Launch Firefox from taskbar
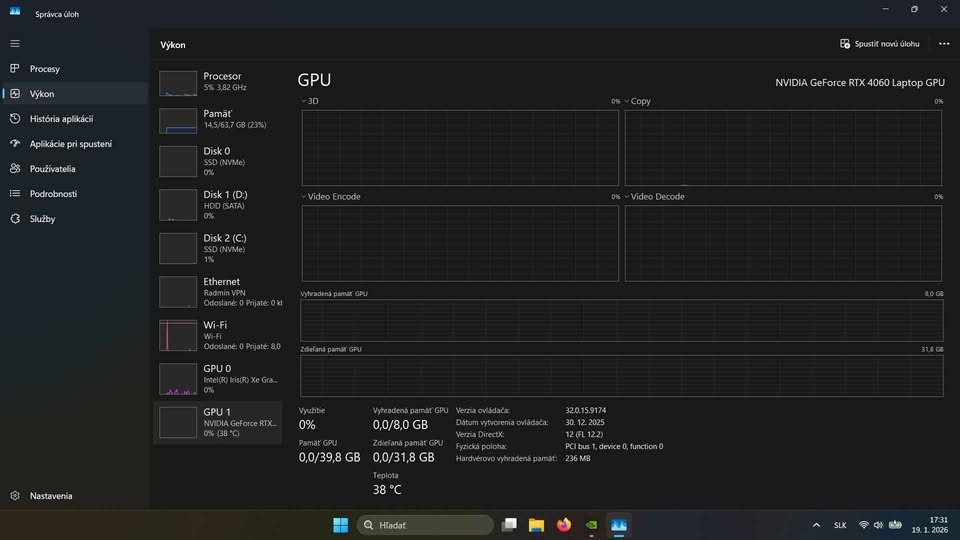This screenshot has width=960, height=540. coord(564,525)
